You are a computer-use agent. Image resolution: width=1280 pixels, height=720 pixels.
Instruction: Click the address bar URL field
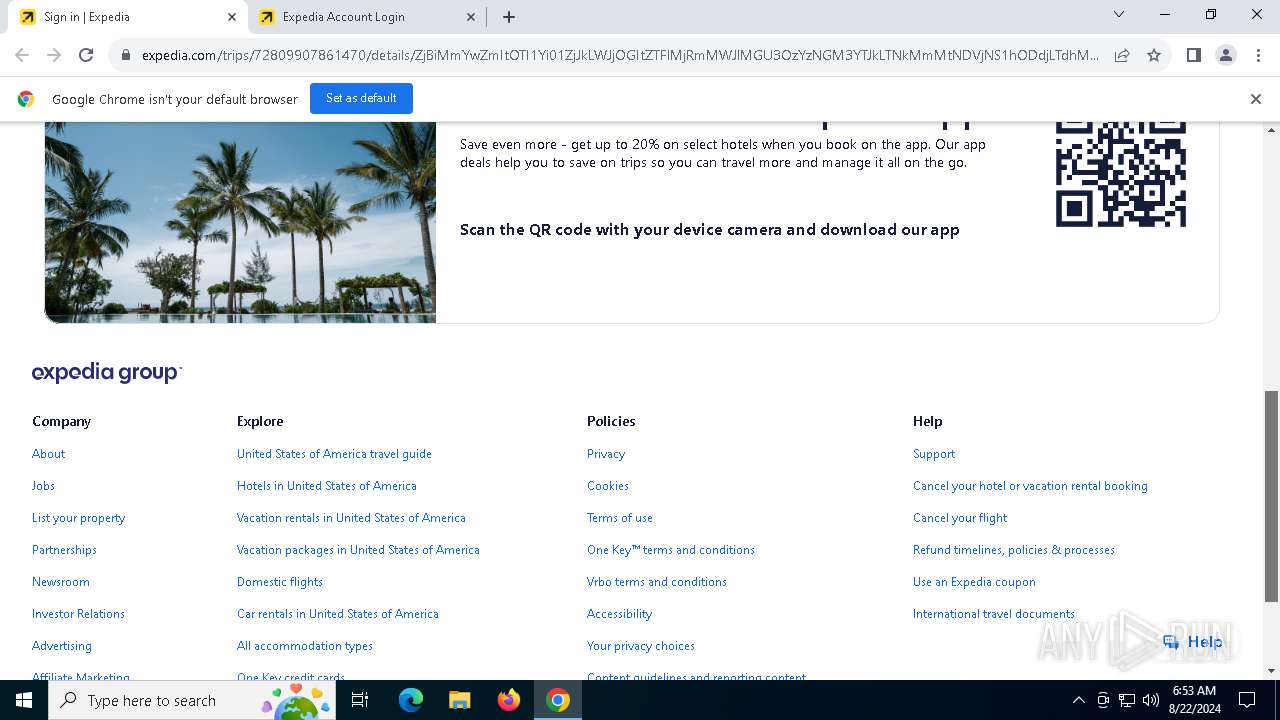click(x=620, y=55)
